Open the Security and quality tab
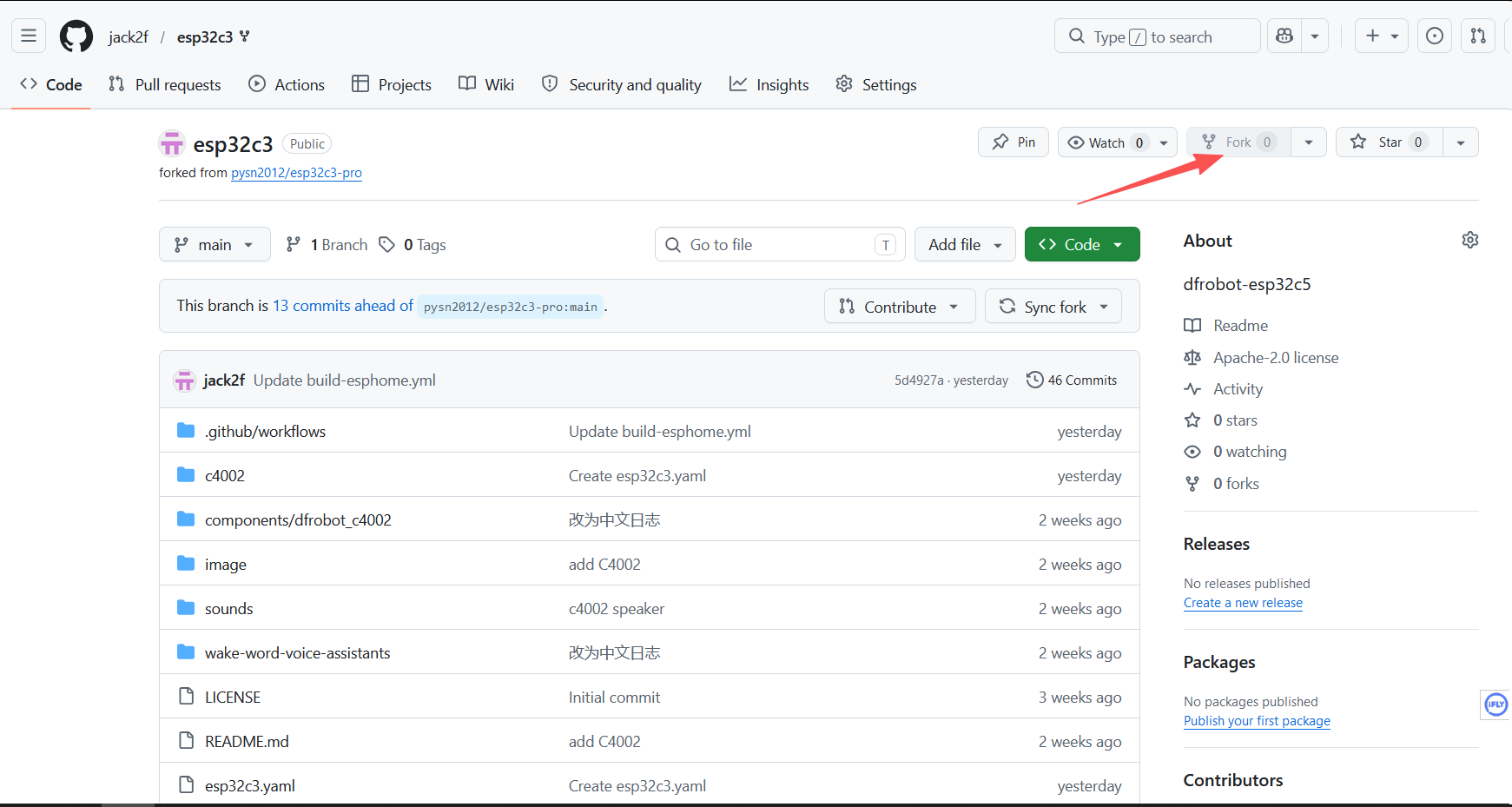 click(622, 84)
